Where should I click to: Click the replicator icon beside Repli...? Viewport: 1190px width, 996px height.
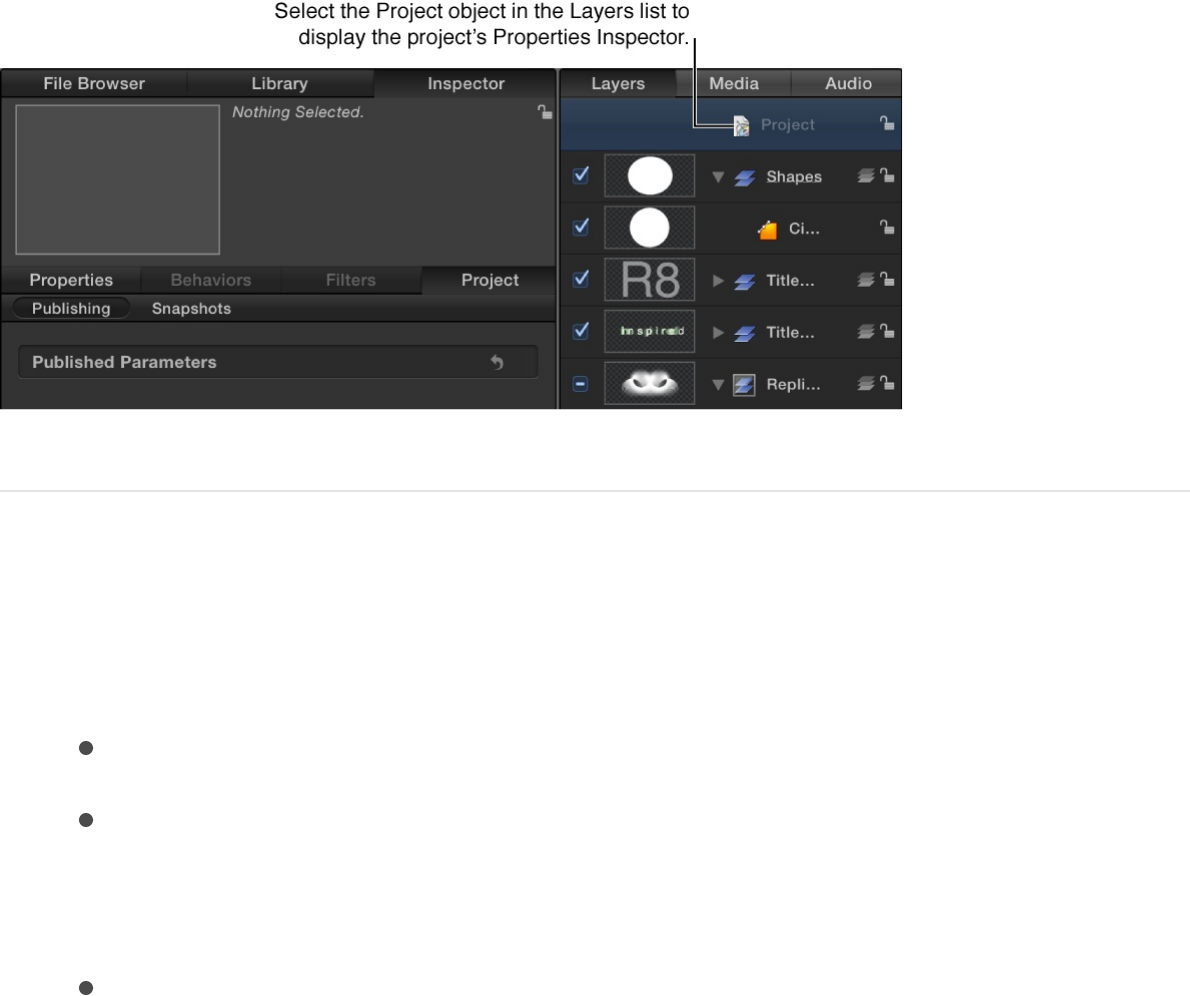click(x=744, y=385)
